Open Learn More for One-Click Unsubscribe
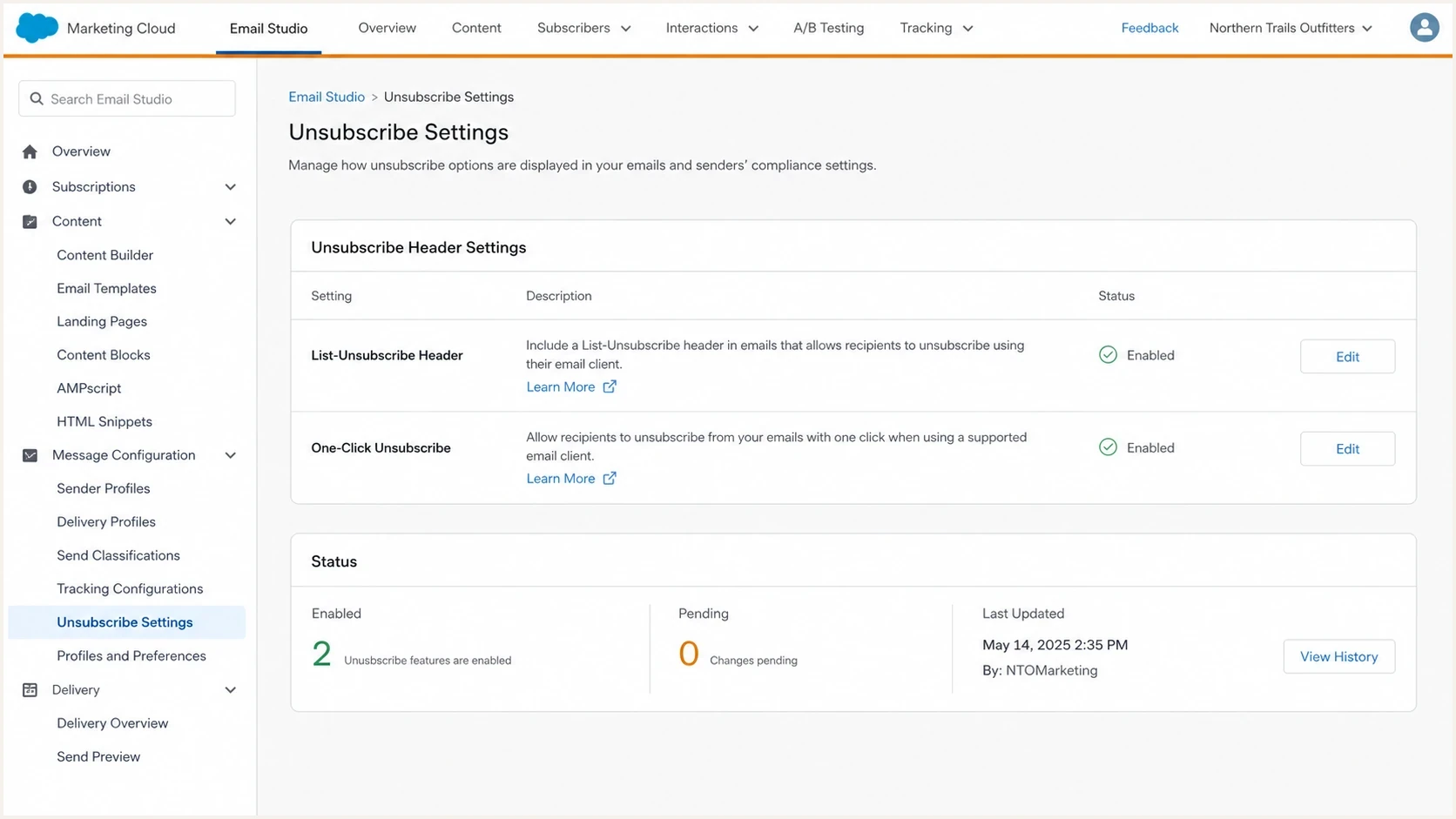 (x=561, y=478)
